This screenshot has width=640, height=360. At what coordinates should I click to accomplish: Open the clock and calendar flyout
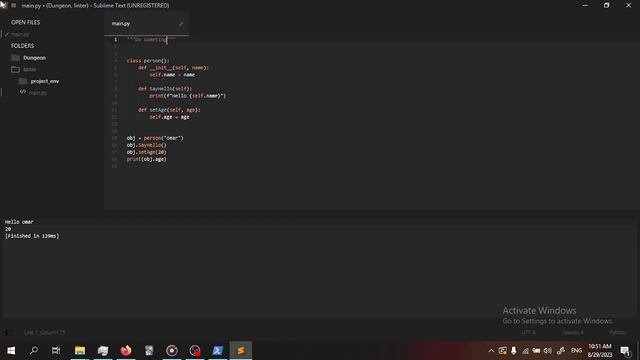pyautogui.click(x=600, y=351)
